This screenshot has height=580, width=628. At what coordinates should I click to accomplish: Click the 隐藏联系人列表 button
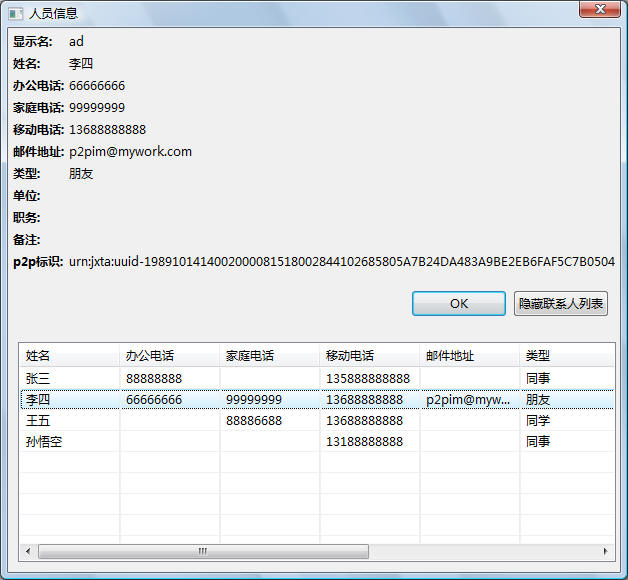coord(560,304)
